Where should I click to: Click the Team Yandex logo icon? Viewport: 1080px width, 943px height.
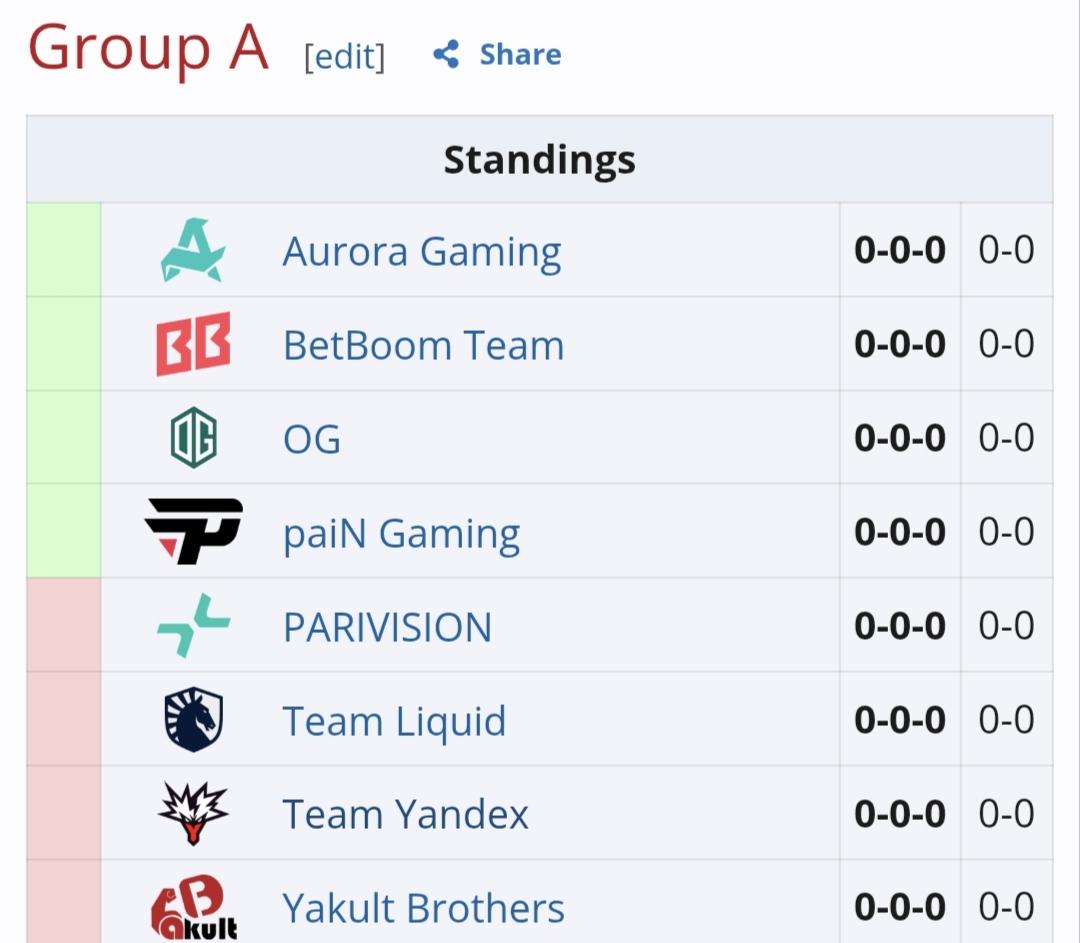click(x=193, y=813)
